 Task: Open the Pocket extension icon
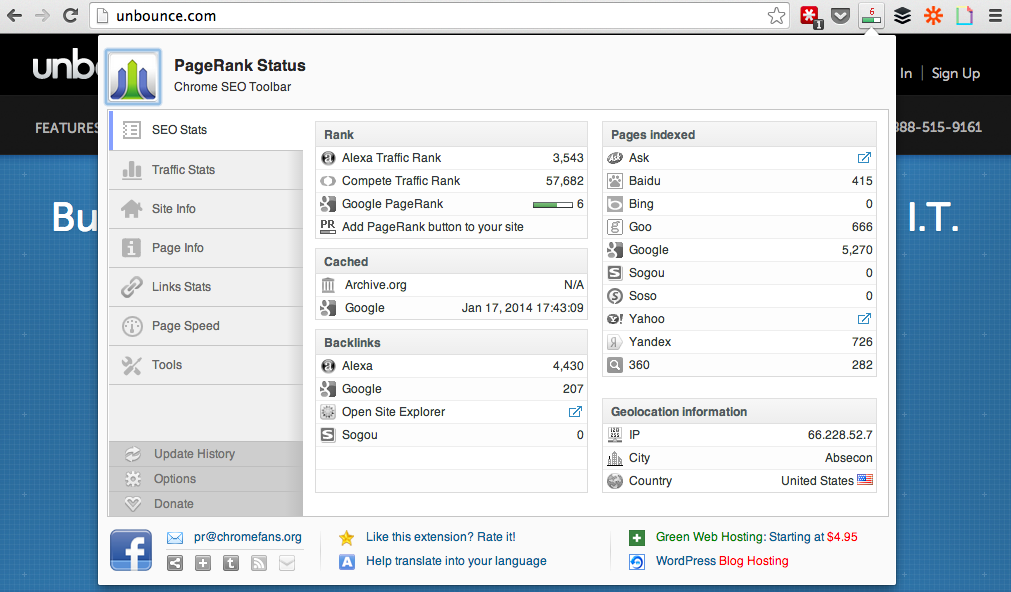click(841, 16)
